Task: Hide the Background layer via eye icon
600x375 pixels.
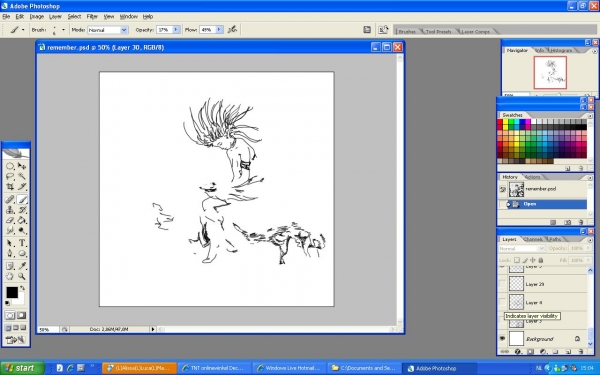Action: click(x=502, y=339)
